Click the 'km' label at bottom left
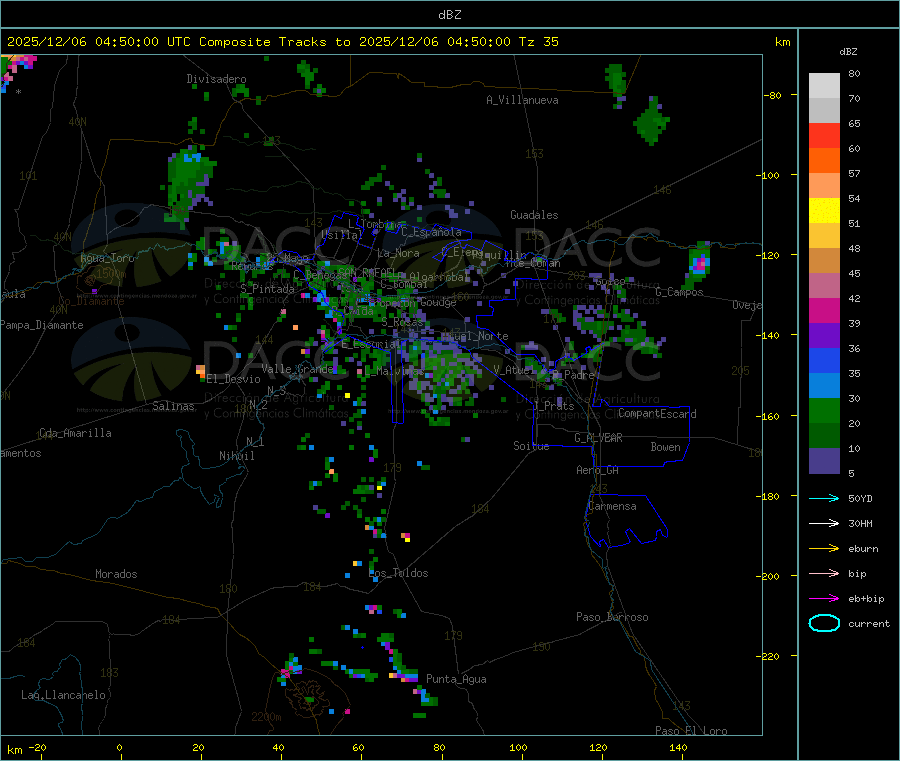Screen dimensions: 900x761 [14, 750]
